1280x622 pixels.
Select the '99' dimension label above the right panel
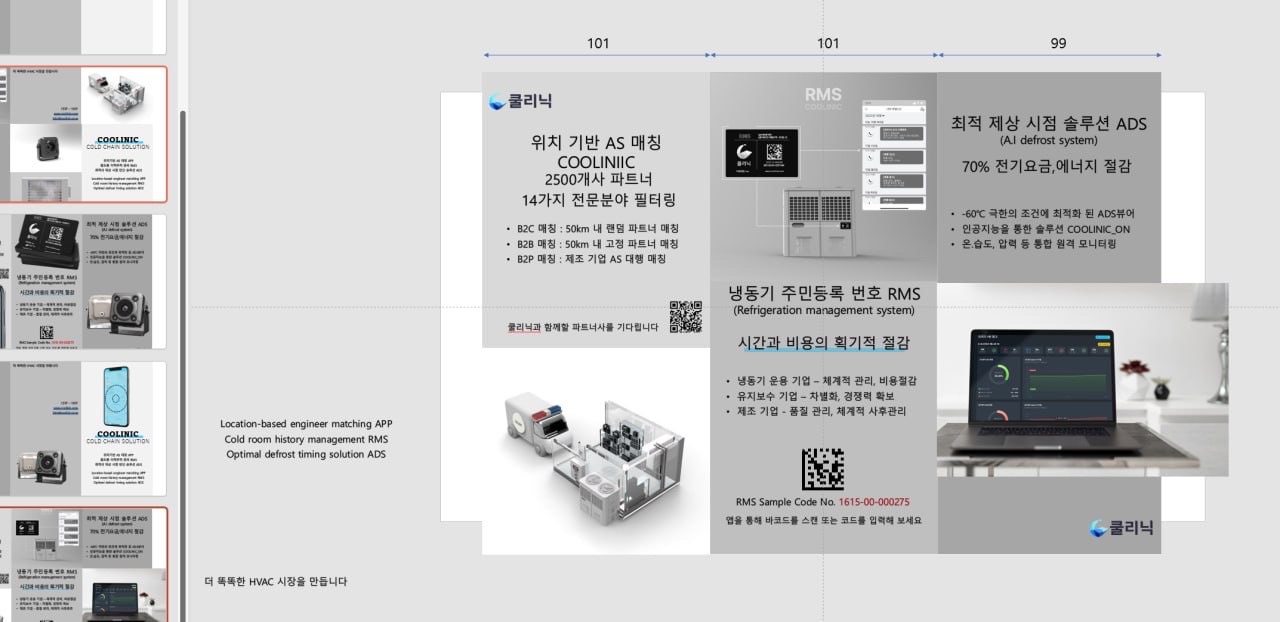click(1059, 43)
